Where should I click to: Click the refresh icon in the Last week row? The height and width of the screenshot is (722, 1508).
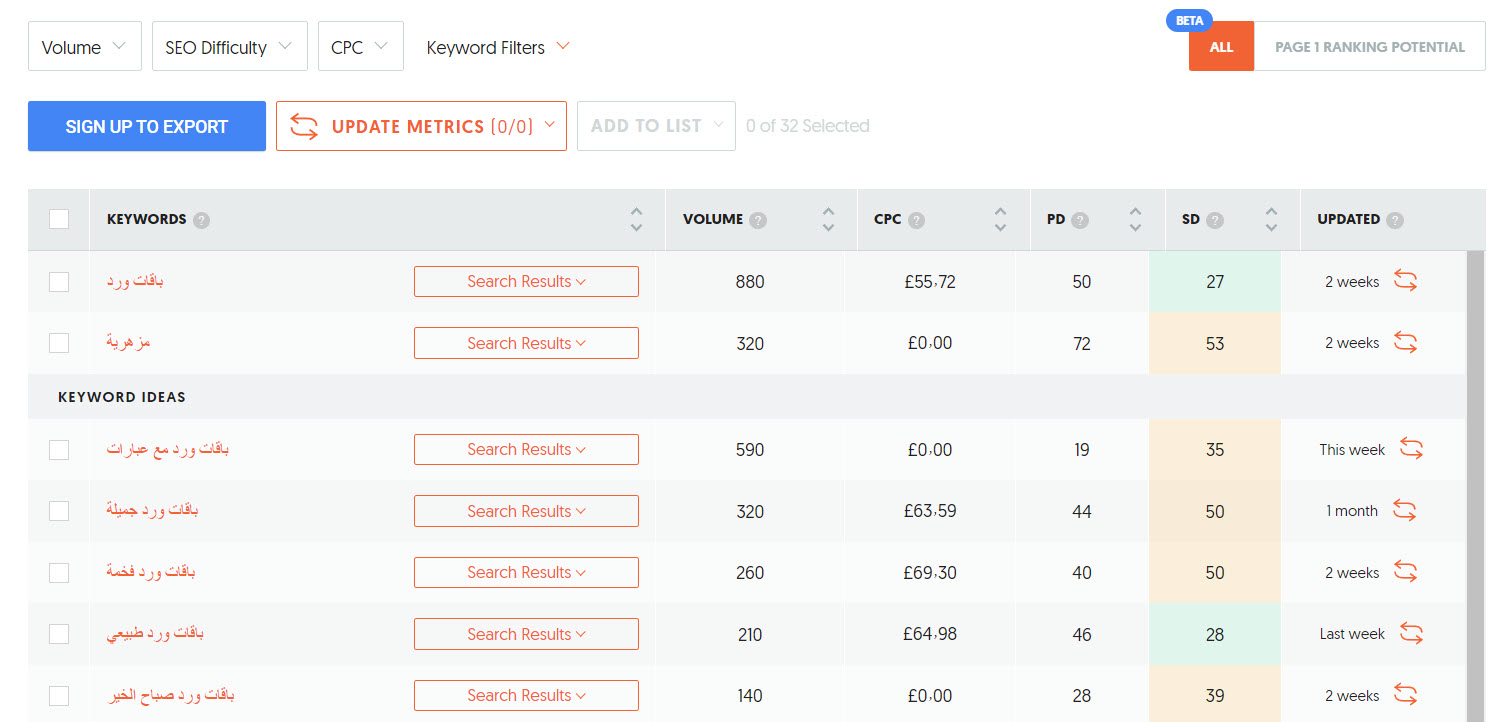1410,634
